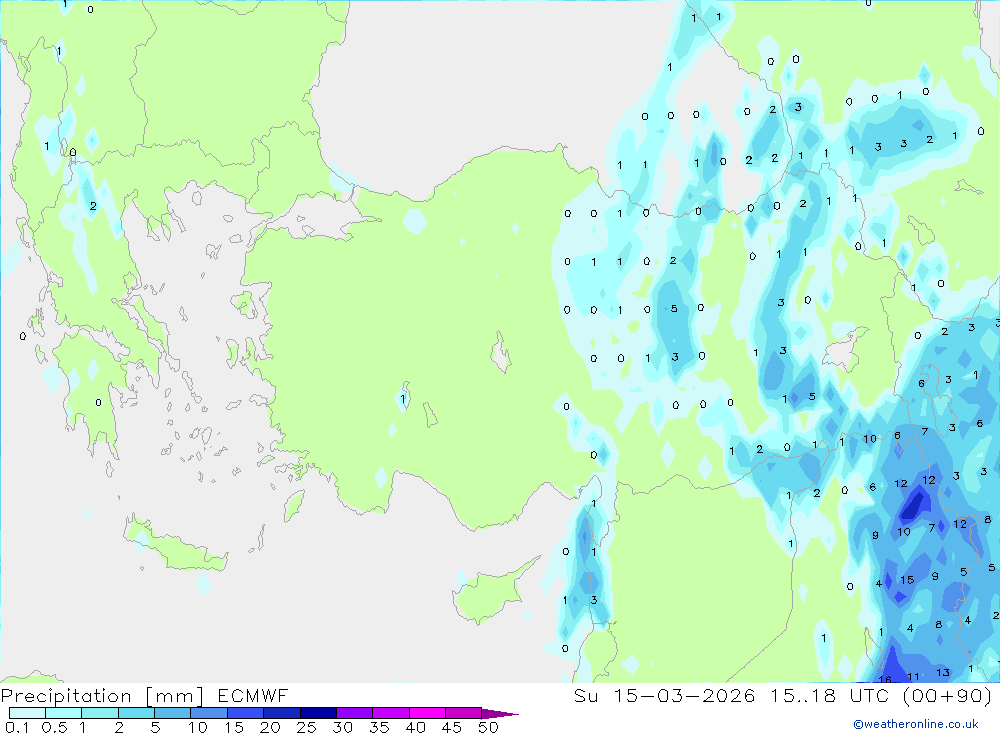
Task: Click the 35–40 mm legend color box
Action: pos(391,713)
